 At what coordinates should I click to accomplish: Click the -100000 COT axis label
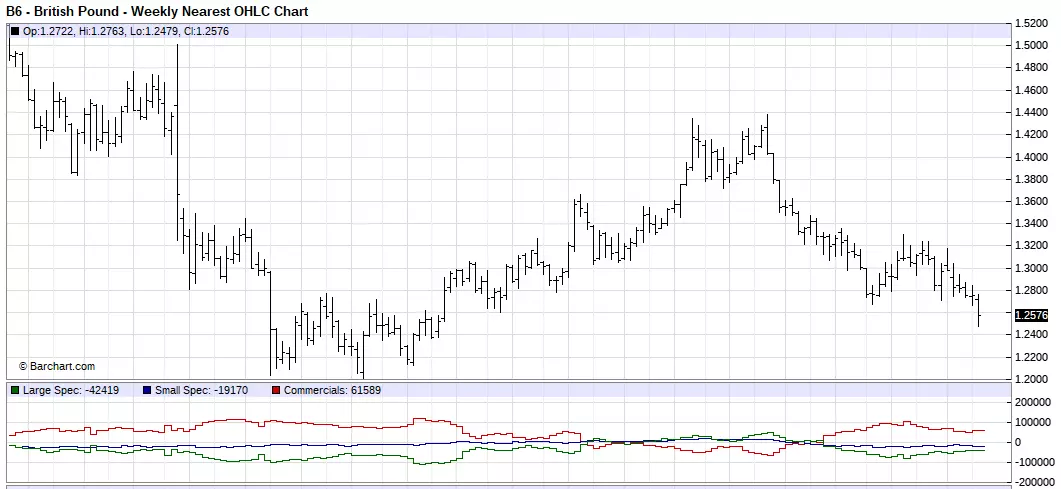point(1035,462)
